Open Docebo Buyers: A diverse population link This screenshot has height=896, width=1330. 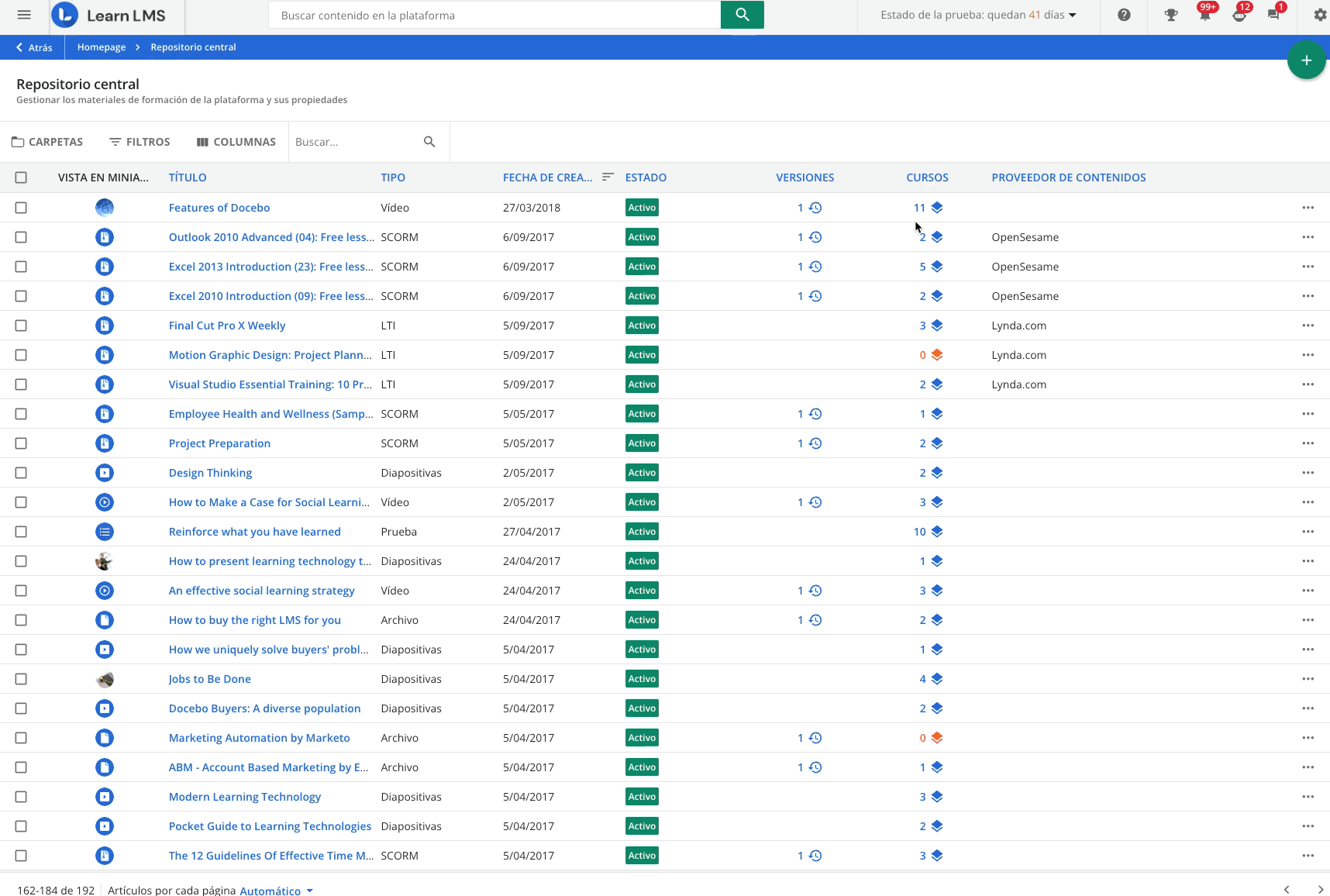tap(264, 708)
